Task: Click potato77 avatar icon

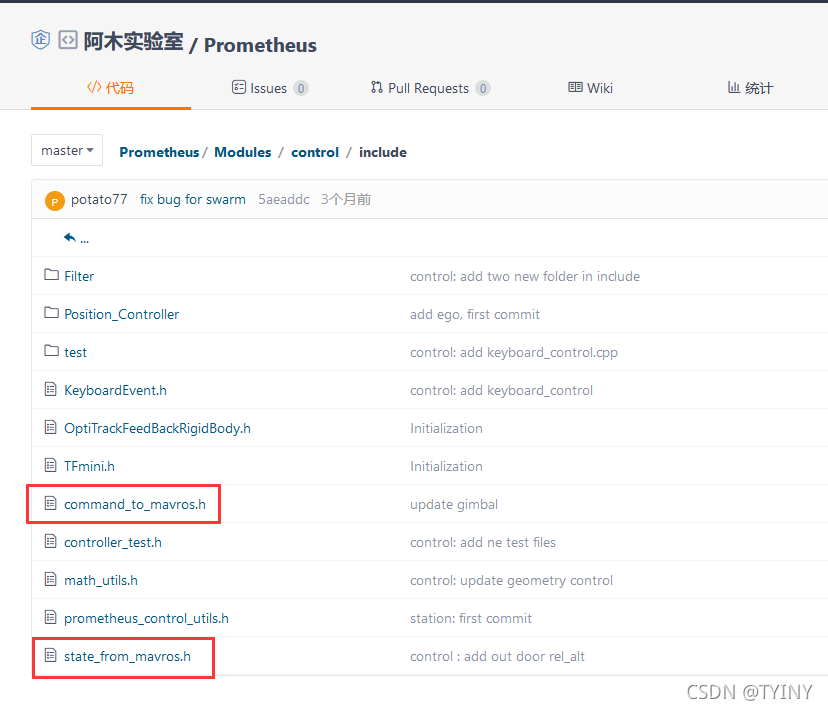Action: (55, 201)
